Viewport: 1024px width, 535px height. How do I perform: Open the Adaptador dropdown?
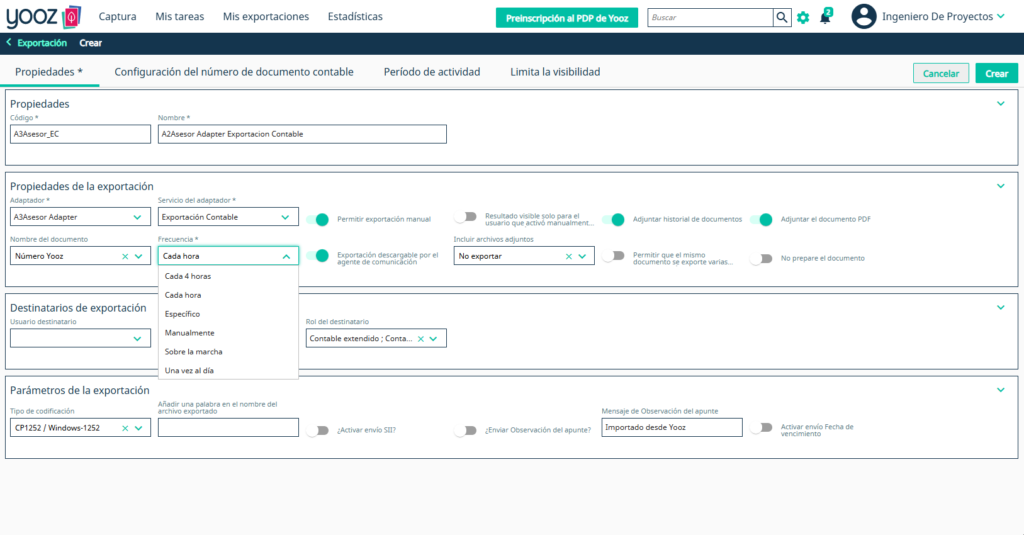pos(80,217)
